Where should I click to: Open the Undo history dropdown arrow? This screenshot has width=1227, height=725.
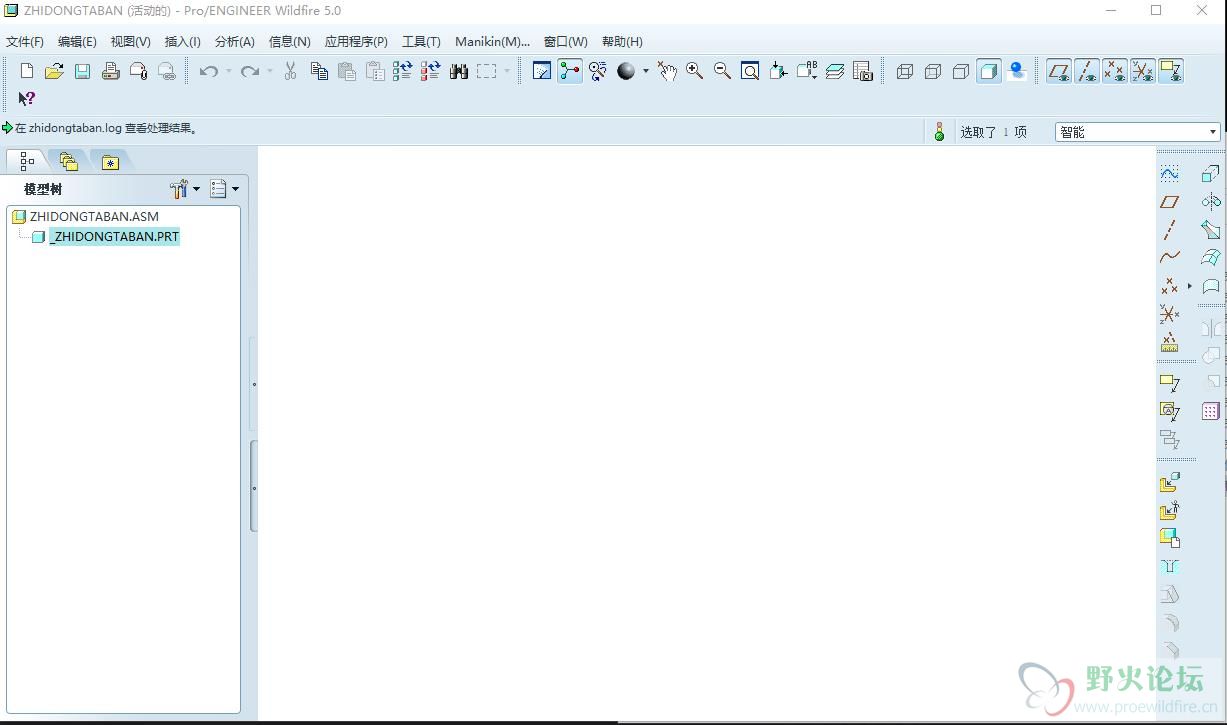click(228, 71)
